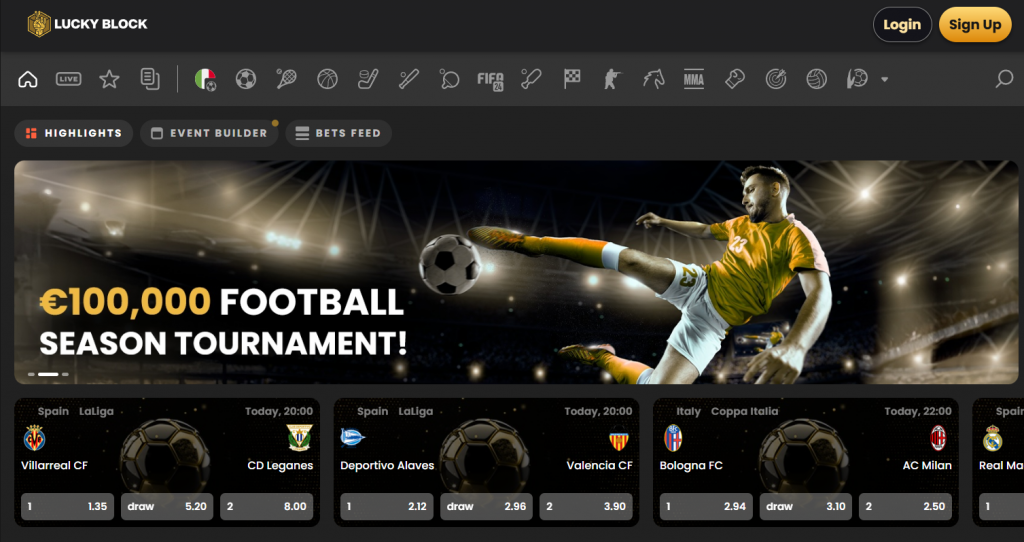Image resolution: width=1024 pixels, height=542 pixels.
Task: Switch to the Event Builder tab
Action: click(209, 133)
